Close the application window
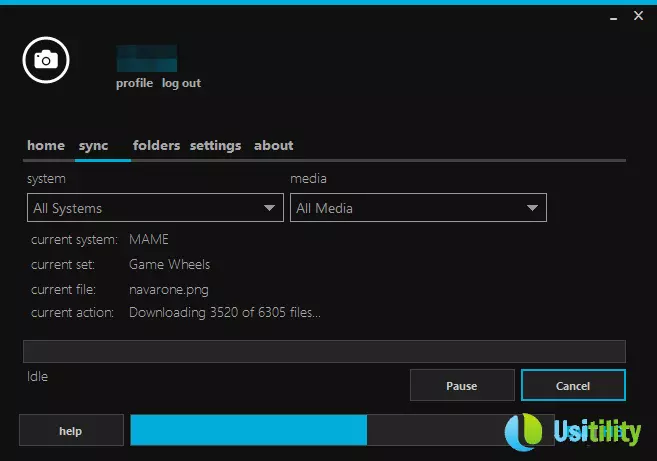 638,17
